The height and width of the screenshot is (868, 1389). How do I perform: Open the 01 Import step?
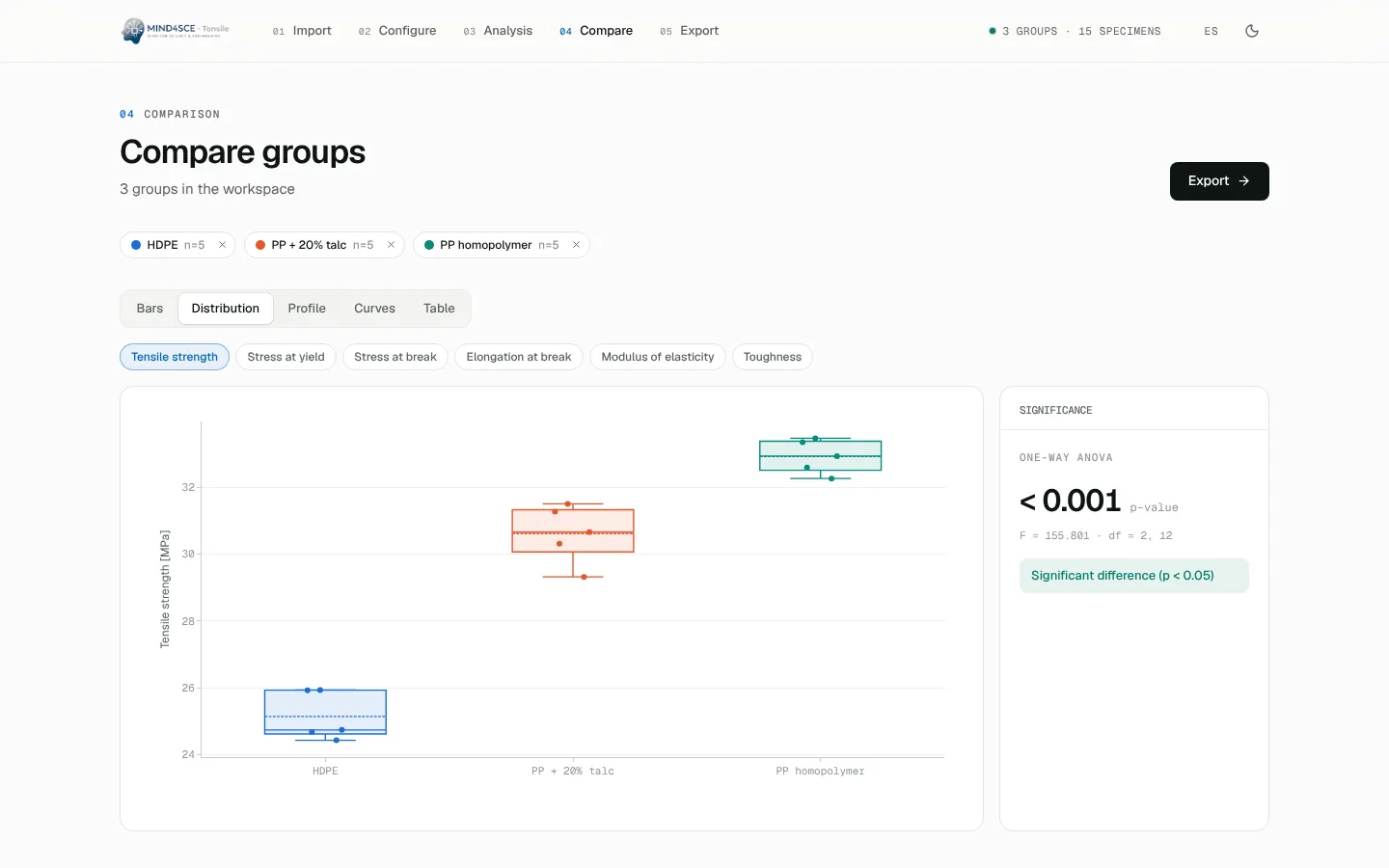(302, 31)
